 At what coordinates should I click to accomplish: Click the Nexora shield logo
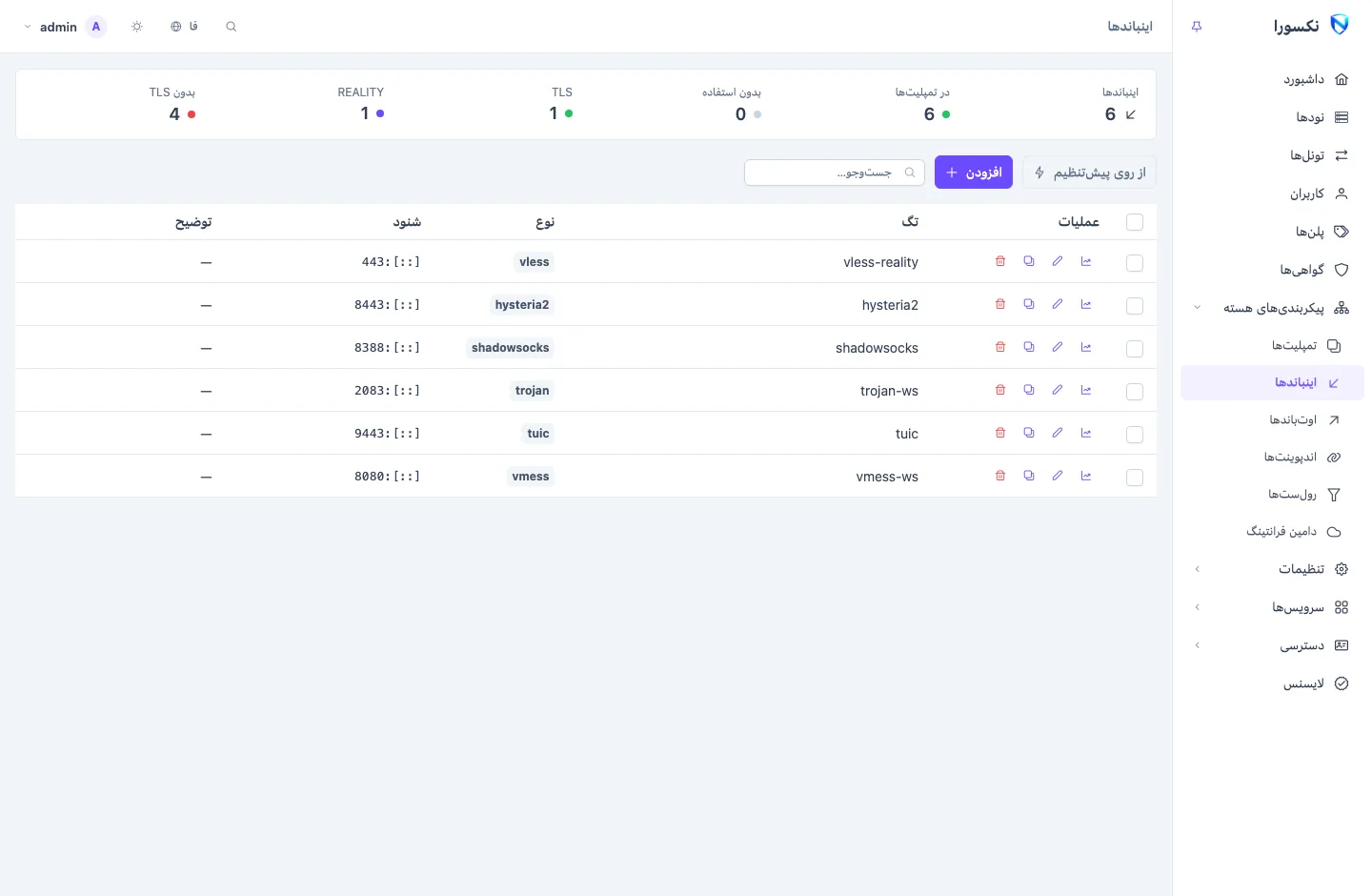click(x=1340, y=25)
